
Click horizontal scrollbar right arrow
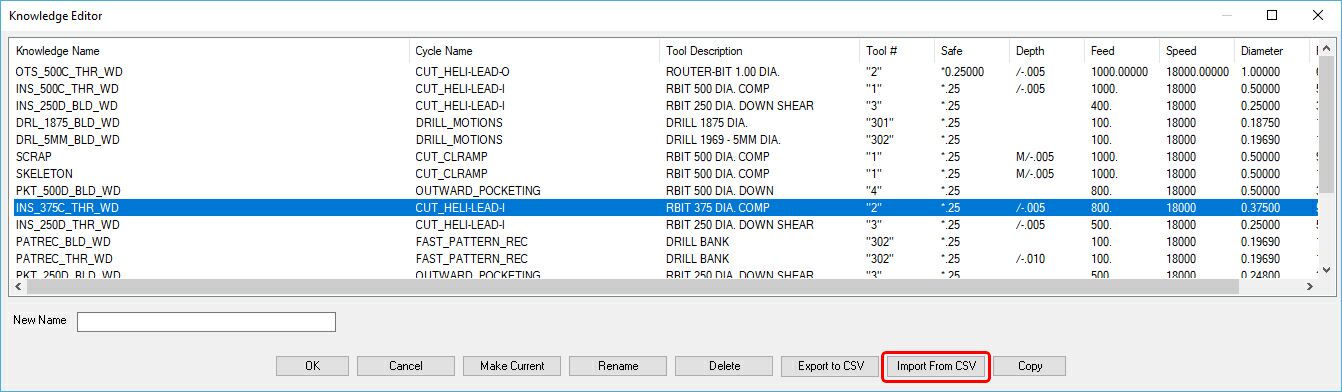(x=1310, y=287)
